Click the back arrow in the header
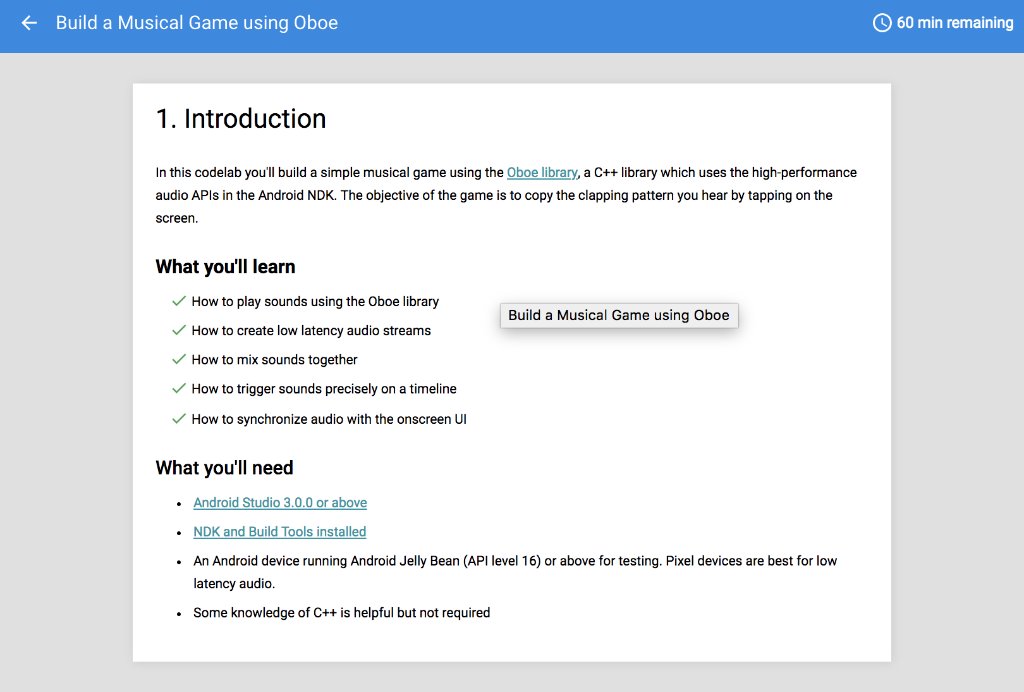Image resolution: width=1024 pixels, height=692 pixels. (x=27, y=22)
